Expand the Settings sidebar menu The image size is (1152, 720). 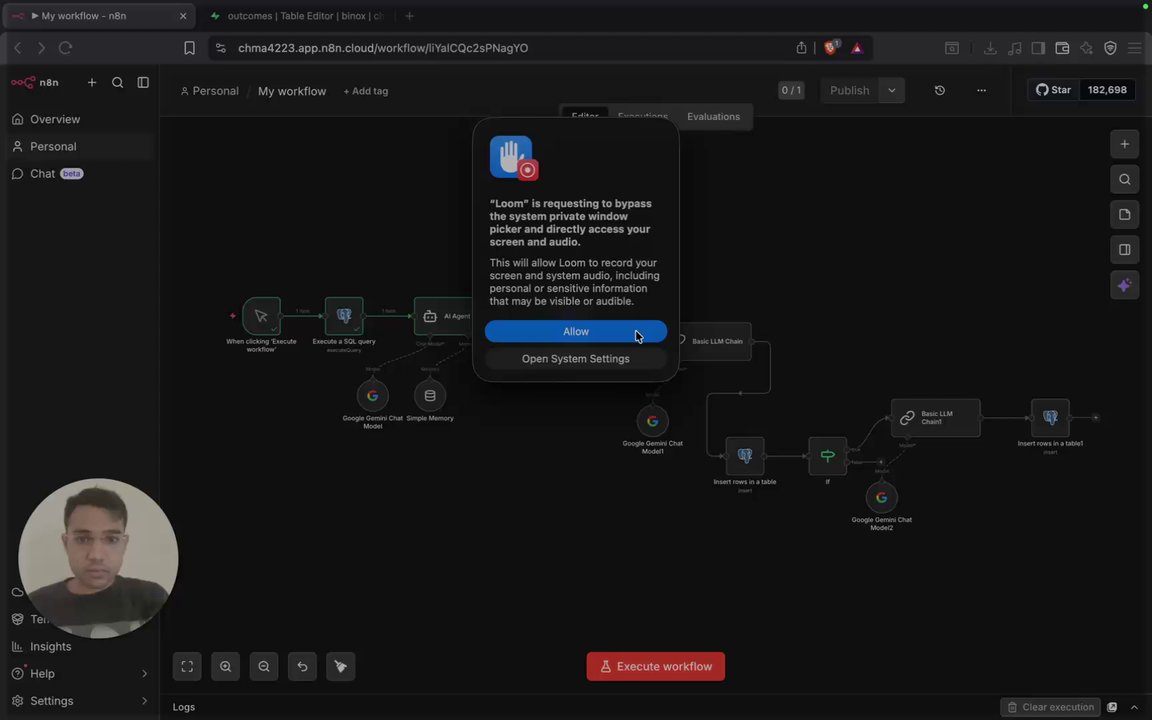click(x=79, y=701)
